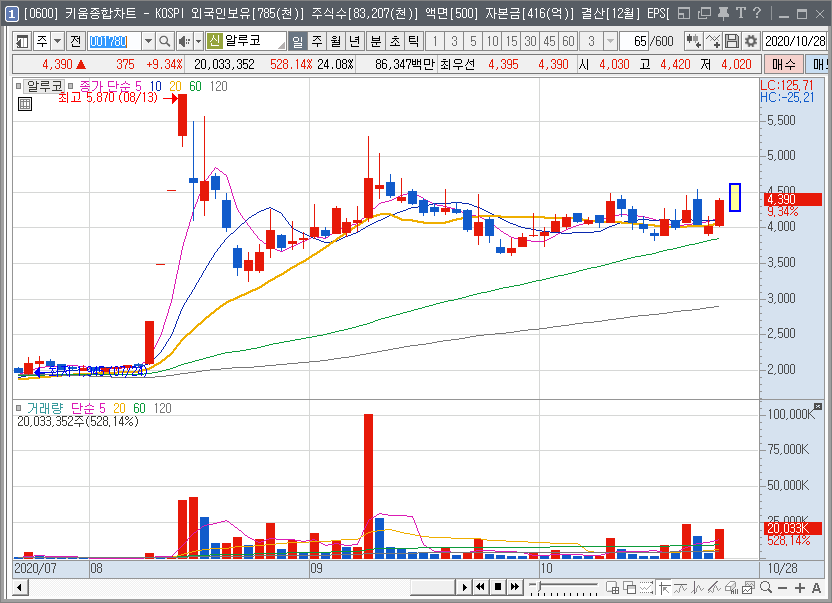Click the 매수 buy button

784,65
